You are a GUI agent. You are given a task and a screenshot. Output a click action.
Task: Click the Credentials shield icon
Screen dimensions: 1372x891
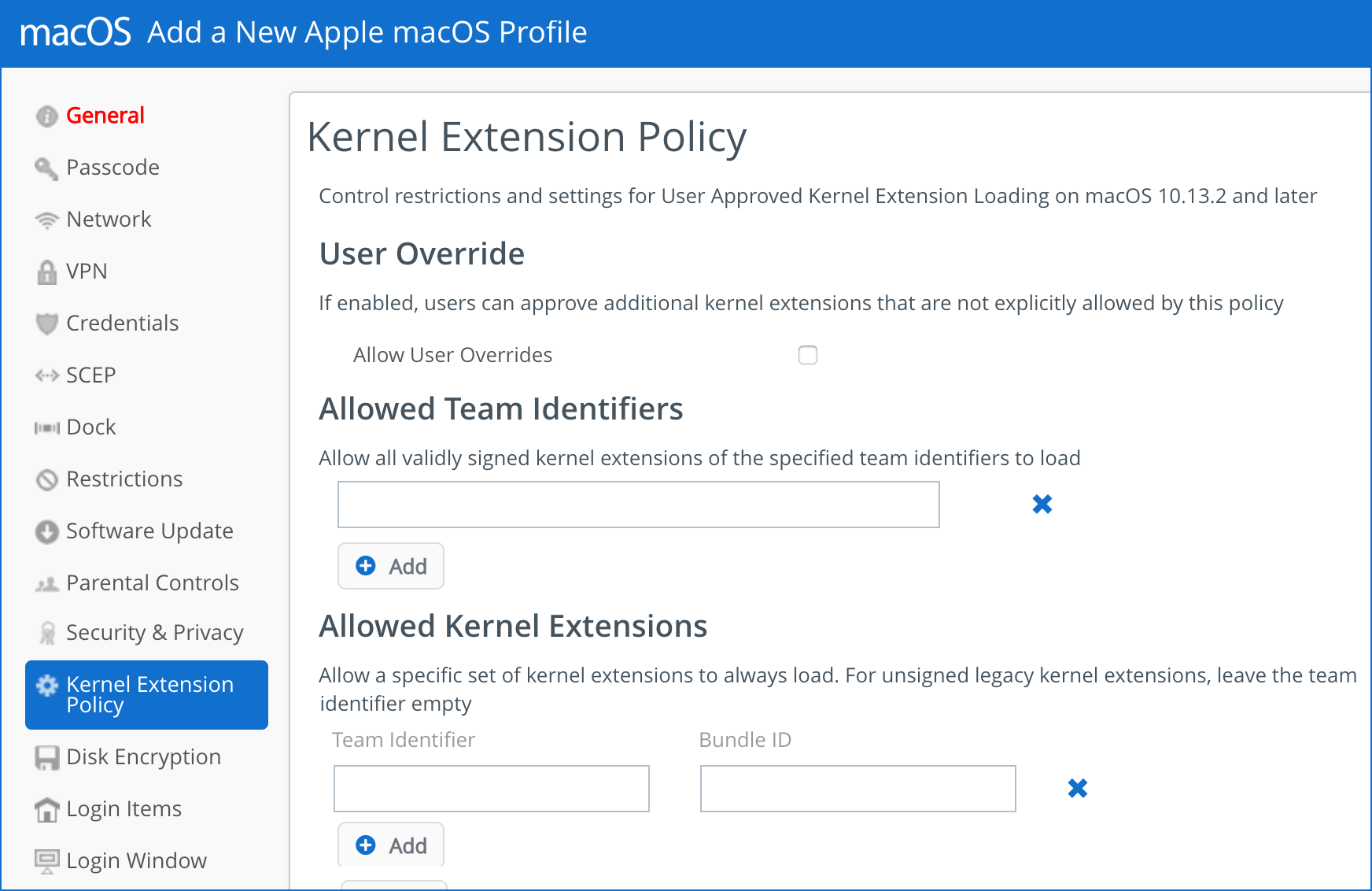[x=46, y=323]
